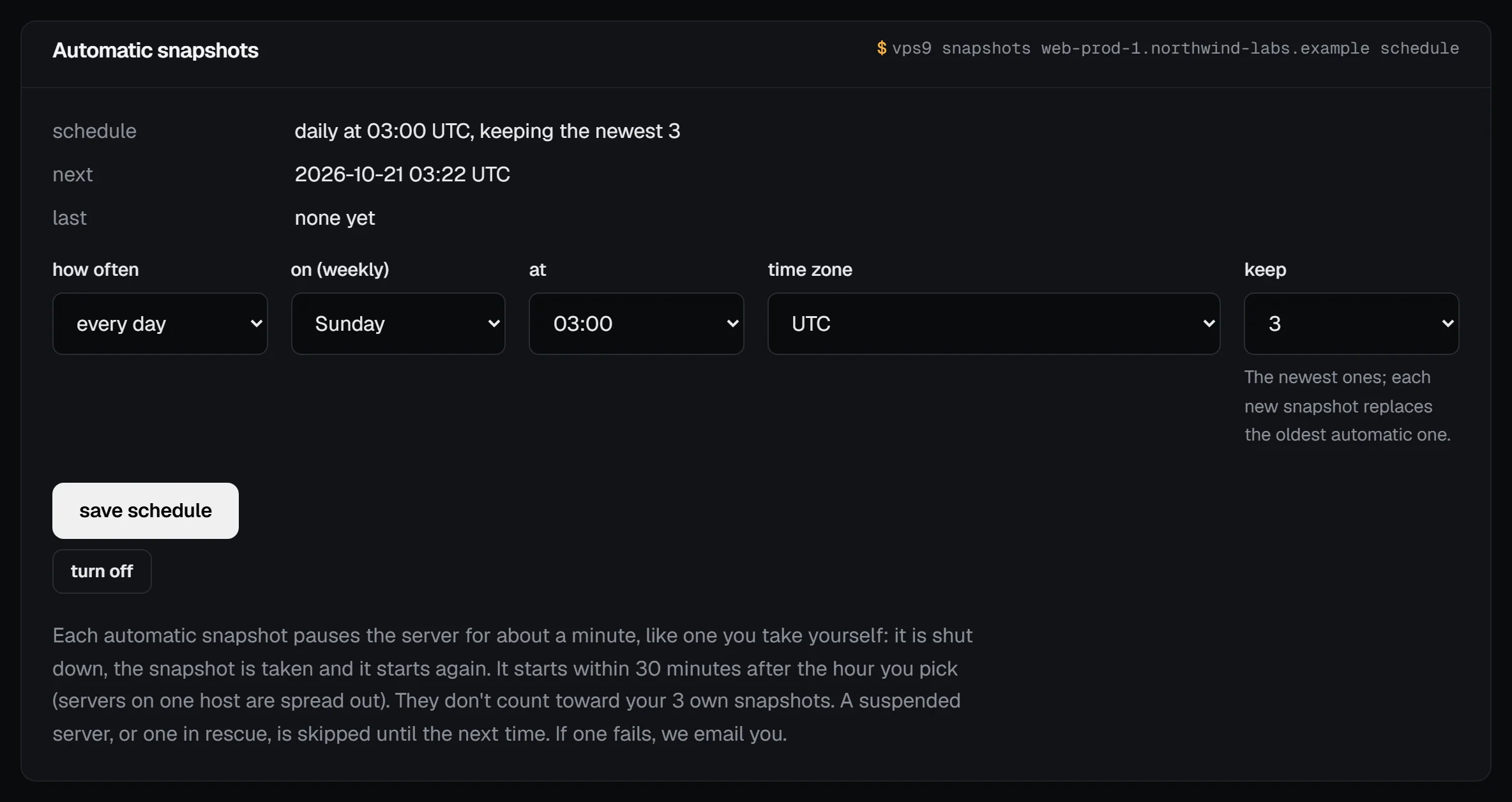Click the '2026-10-21 03:22 UTC' next snapshot value
This screenshot has height=802, width=1512.
(402, 174)
